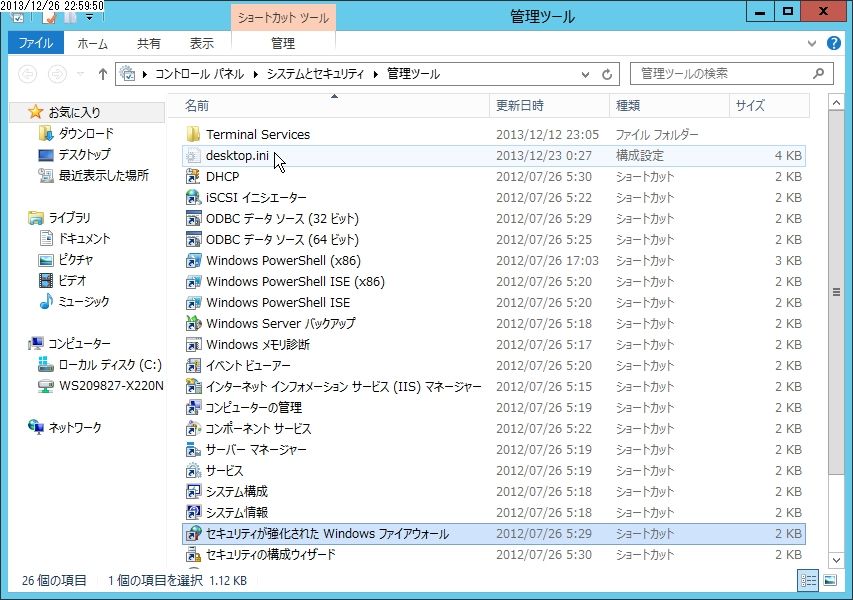Sort by サイズ column header
This screenshot has height=600, width=853.
[769, 106]
